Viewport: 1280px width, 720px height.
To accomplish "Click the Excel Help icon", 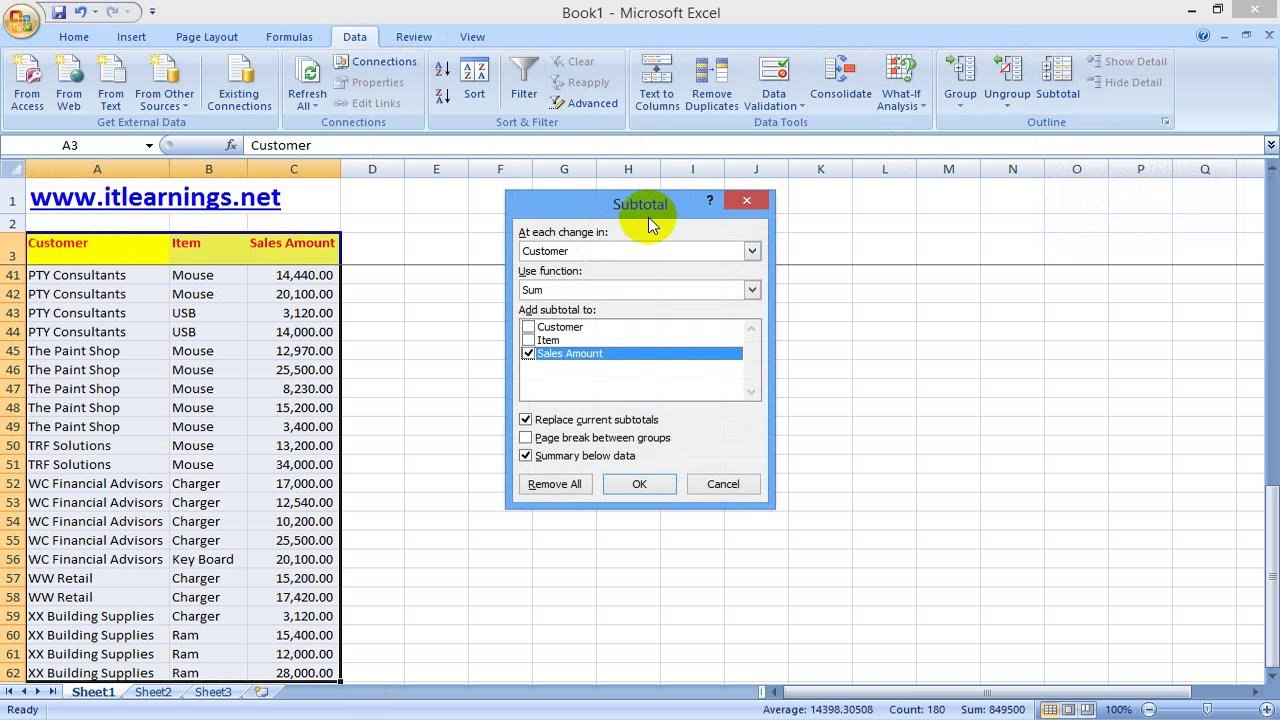I will coord(1203,36).
